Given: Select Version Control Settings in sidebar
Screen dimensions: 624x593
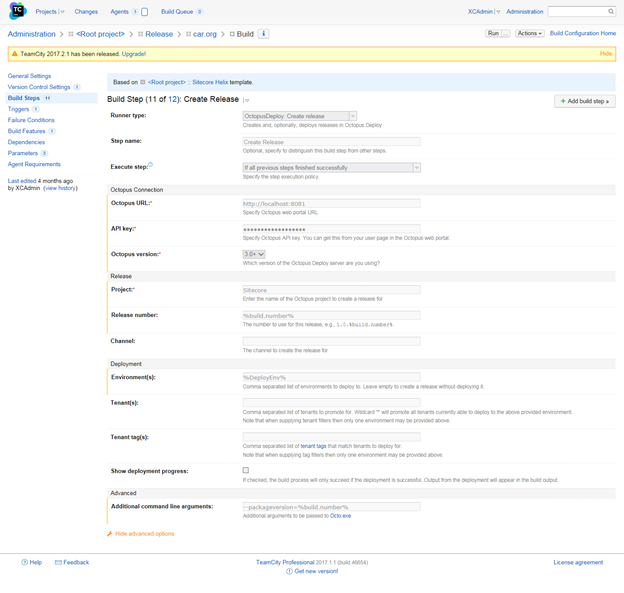Looking at the screenshot, I should click(39, 87).
